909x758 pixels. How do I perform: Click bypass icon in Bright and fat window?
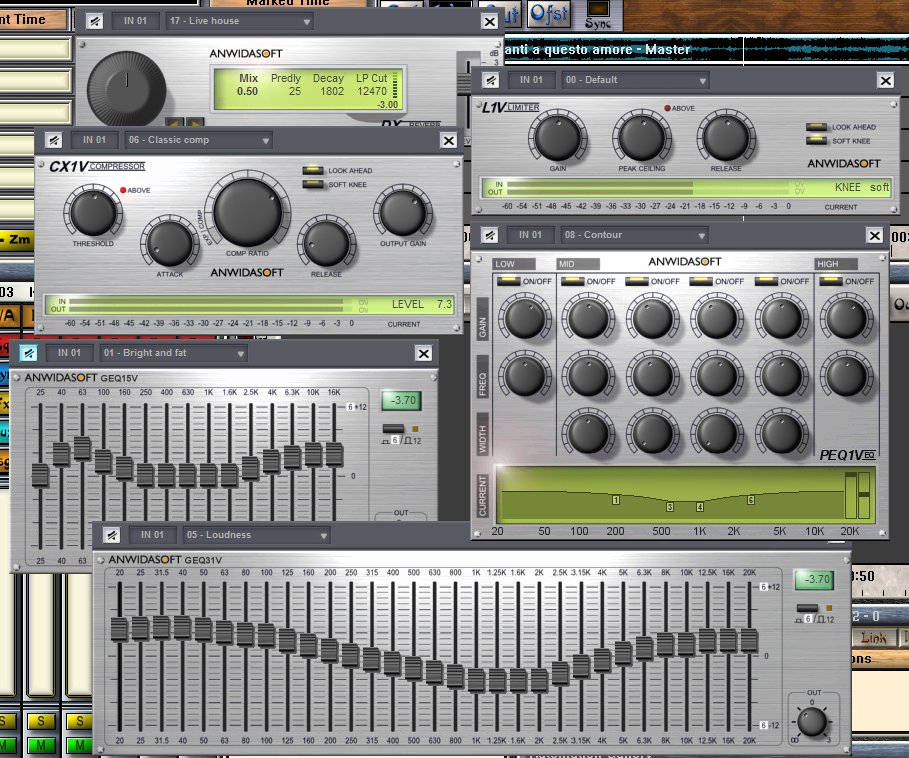pyautogui.click(x=29, y=353)
